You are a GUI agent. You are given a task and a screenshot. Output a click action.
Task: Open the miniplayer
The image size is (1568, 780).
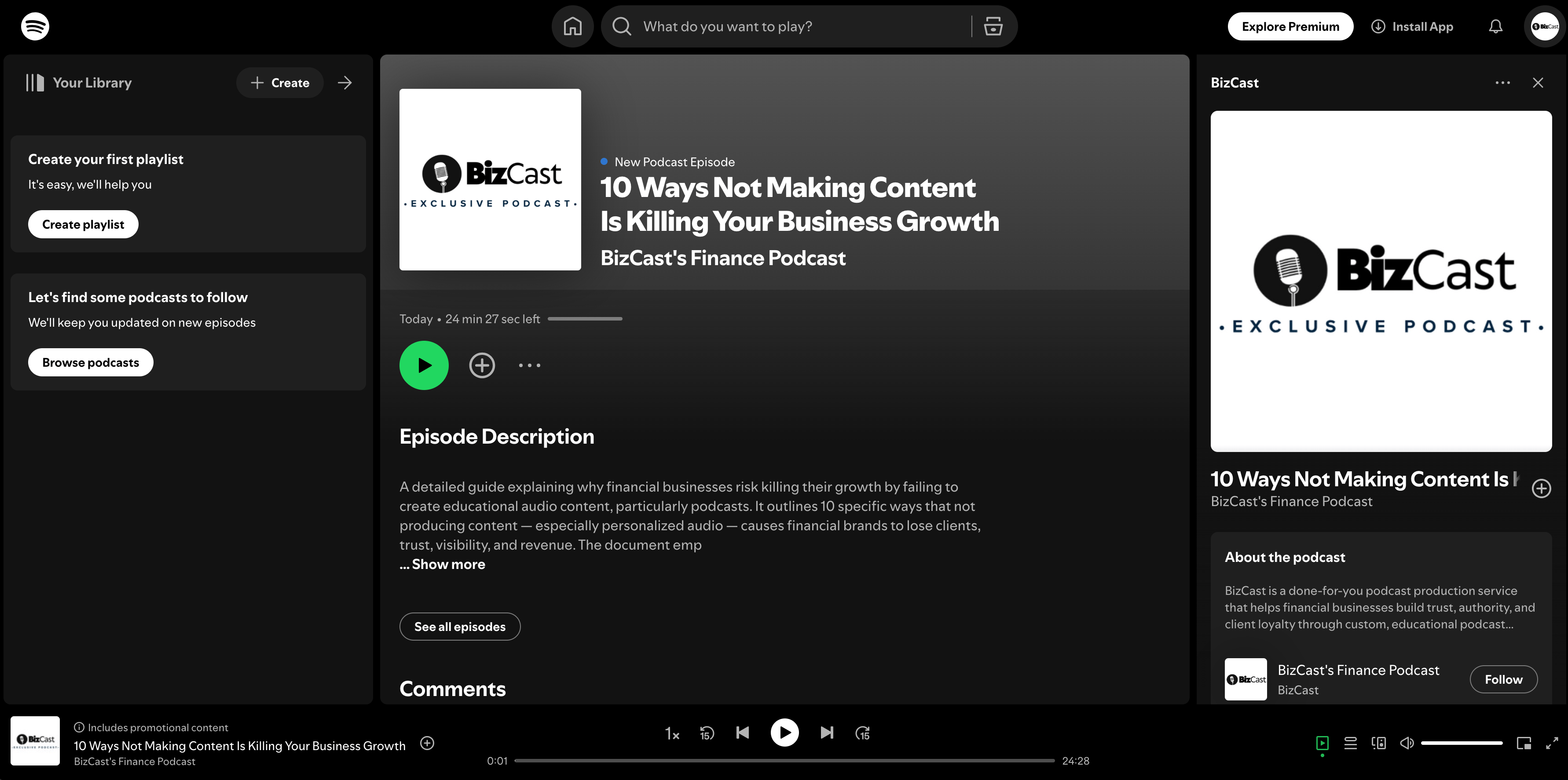coord(1524,743)
